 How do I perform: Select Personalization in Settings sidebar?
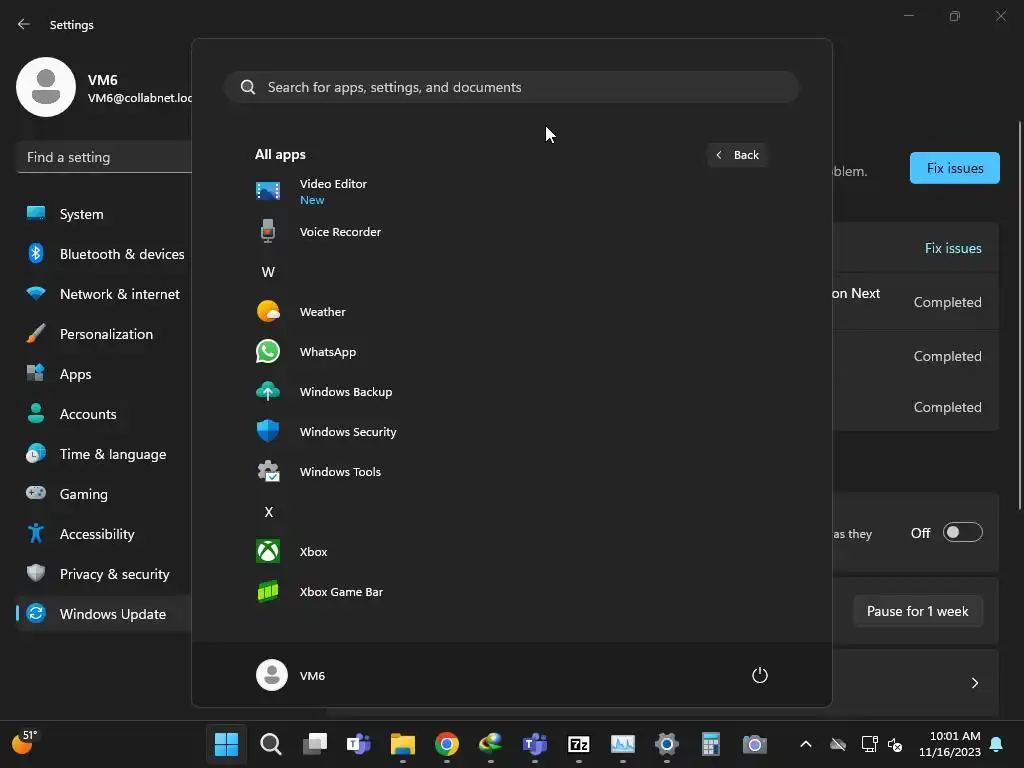[x=104, y=334]
